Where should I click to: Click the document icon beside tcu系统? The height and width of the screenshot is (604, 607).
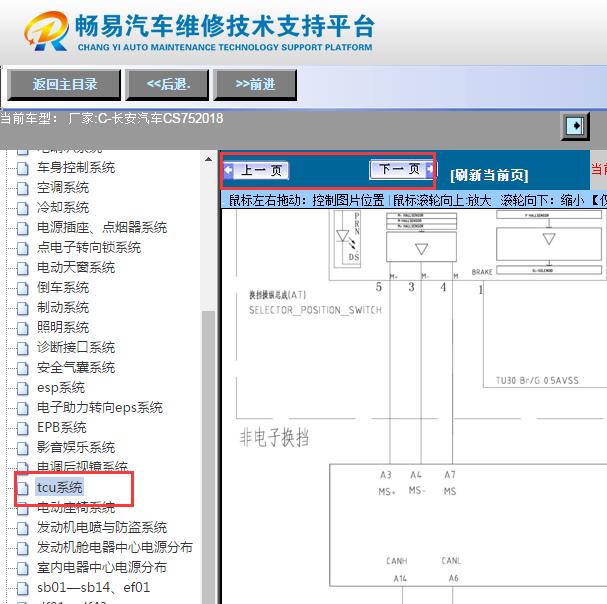pyautogui.click(x=23, y=488)
